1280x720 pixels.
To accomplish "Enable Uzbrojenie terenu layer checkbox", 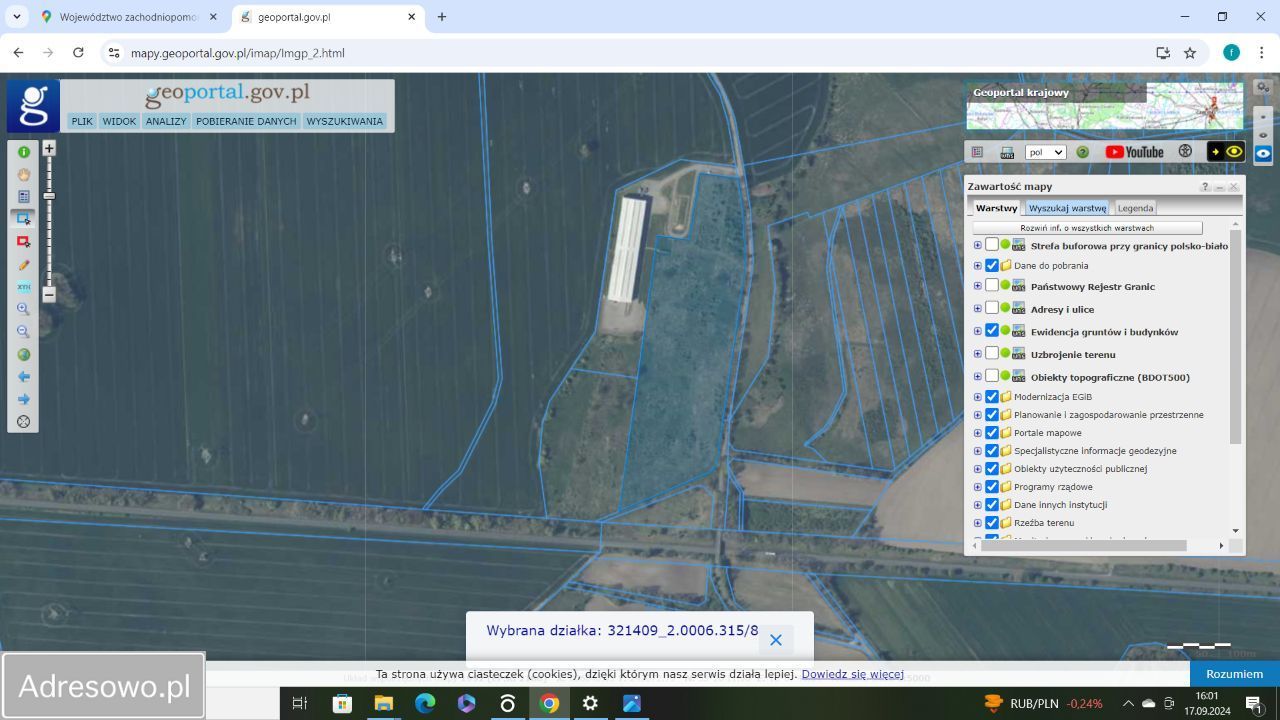I will pyautogui.click(x=992, y=354).
